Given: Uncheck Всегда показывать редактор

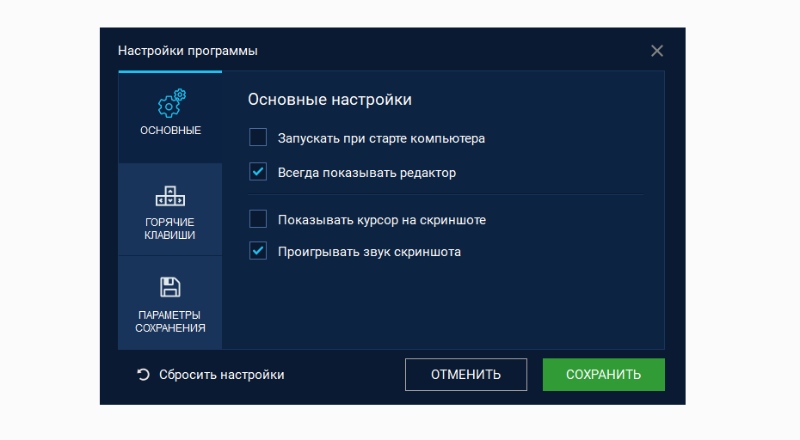Looking at the screenshot, I should coord(258,172).
